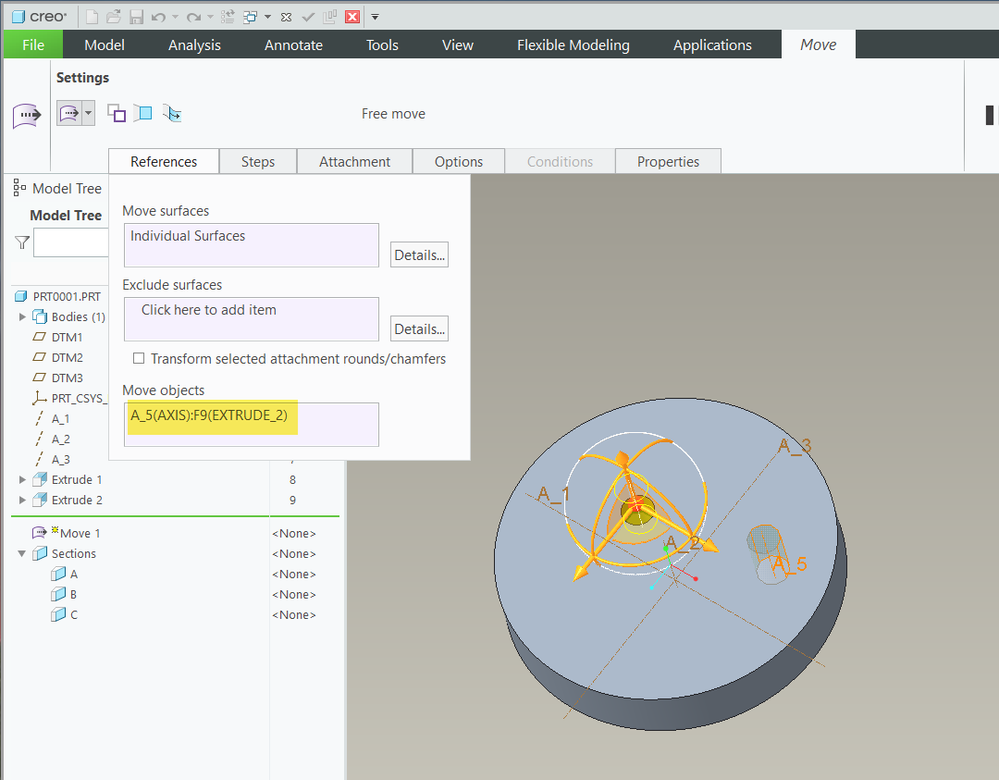Expand the Extrude 1 feature node
Screen dimensions: 999x780
point(23,480)
